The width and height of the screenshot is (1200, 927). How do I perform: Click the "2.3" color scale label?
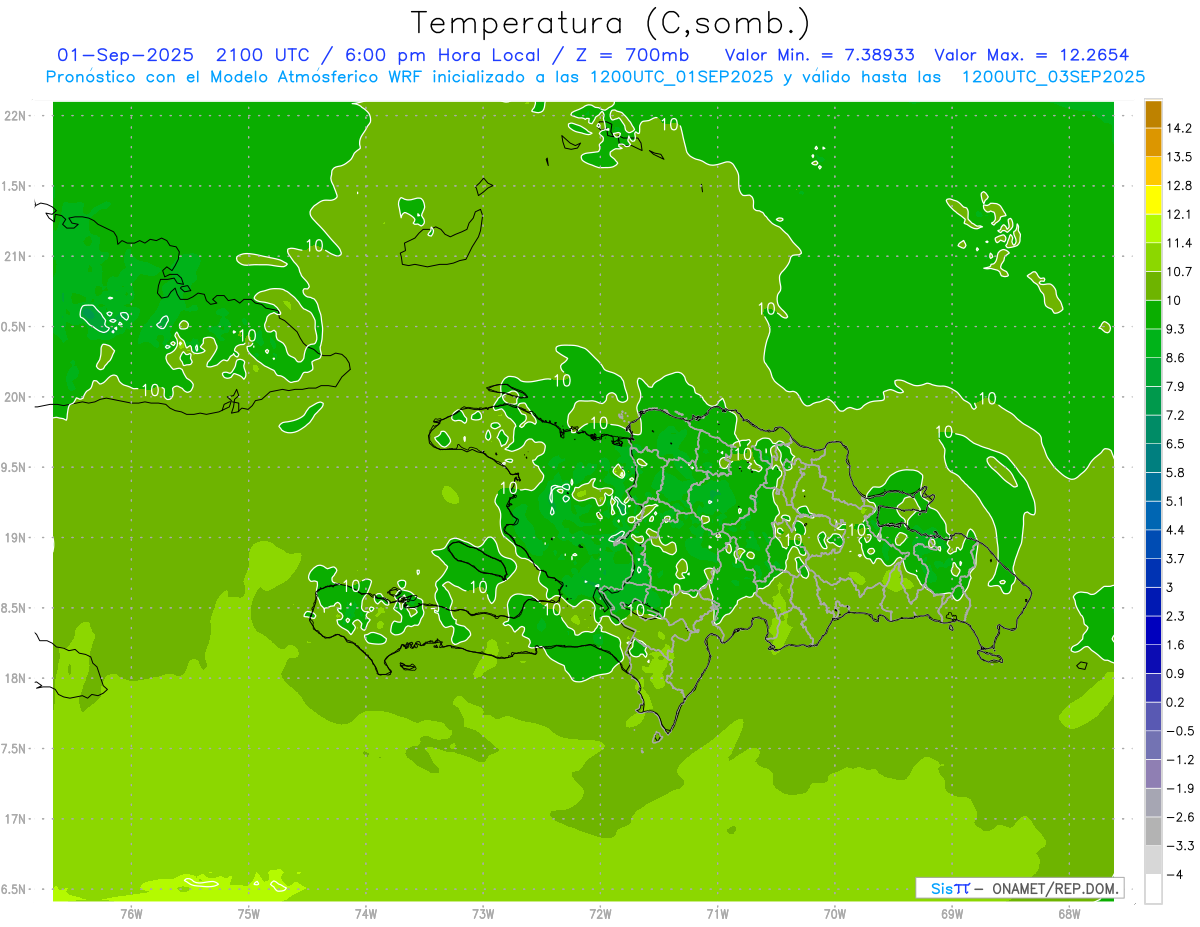point(1177,616)
